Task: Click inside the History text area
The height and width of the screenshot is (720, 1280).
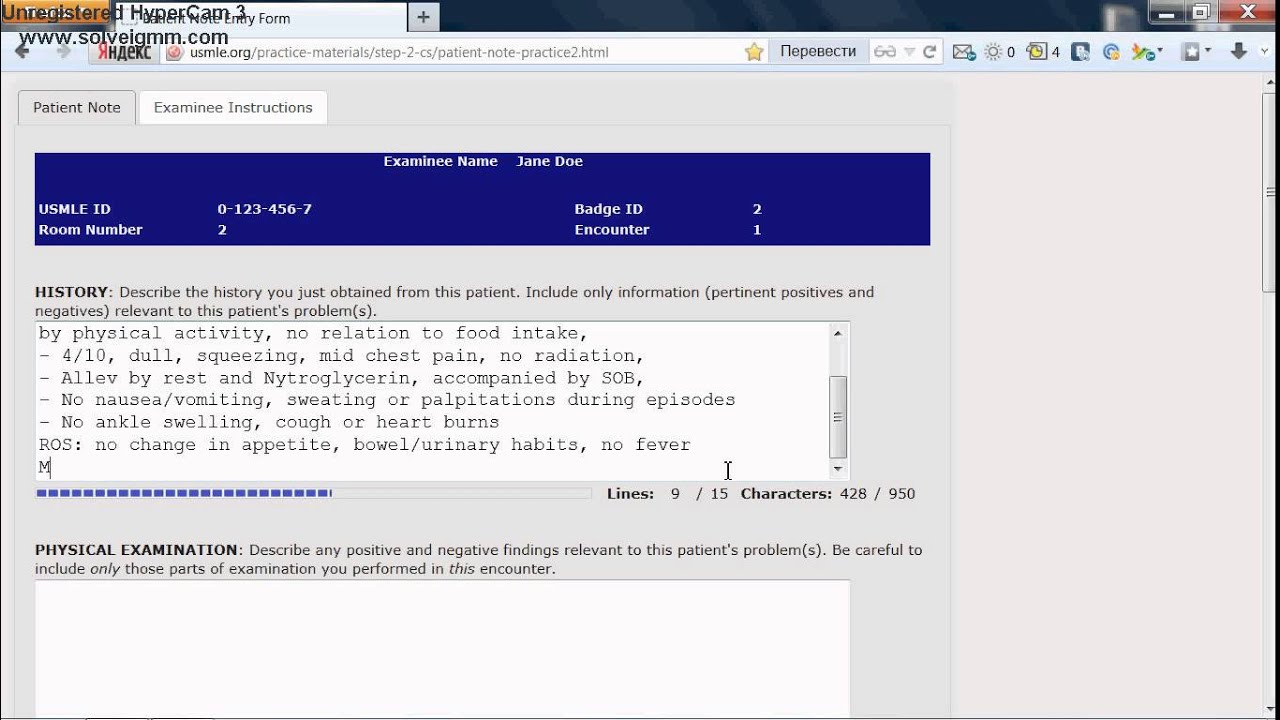Action: click(x=432, y=400)
